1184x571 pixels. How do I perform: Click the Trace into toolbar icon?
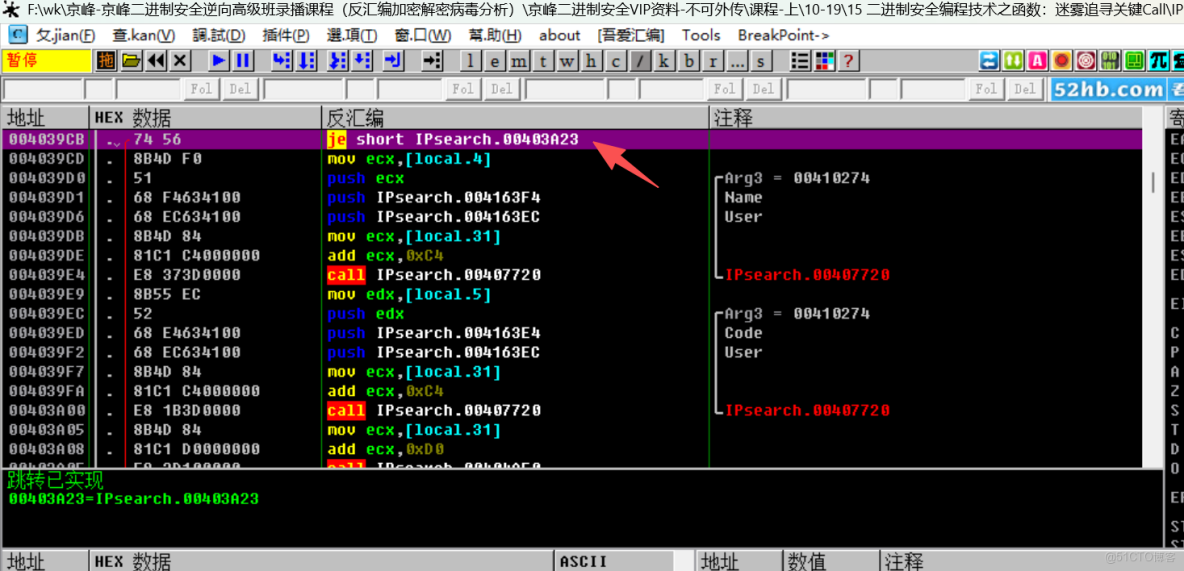[338, 61]
